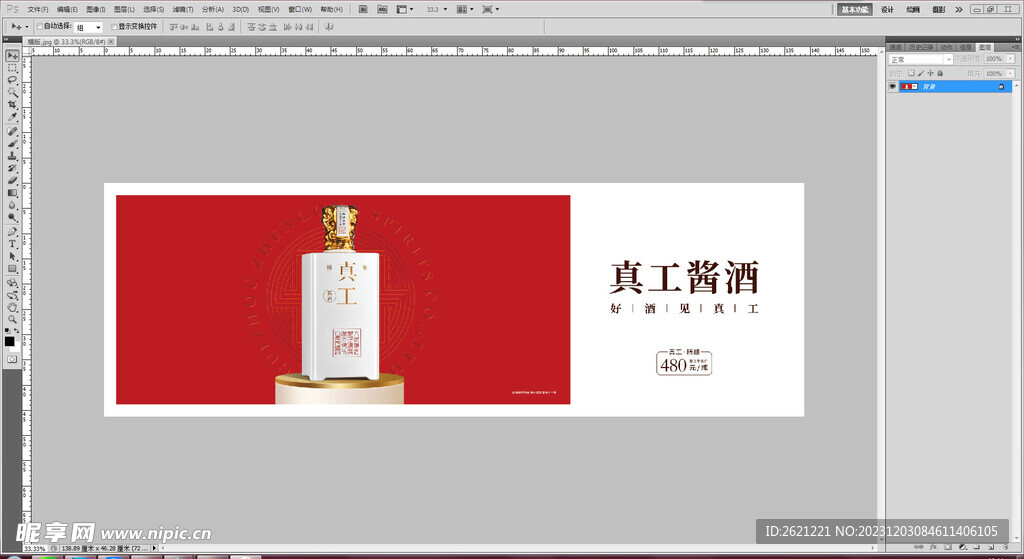Open the view extras dropdown
The height and width of the screenshot is (559, 1024).
pyautogui.click(x=405, y=9)
